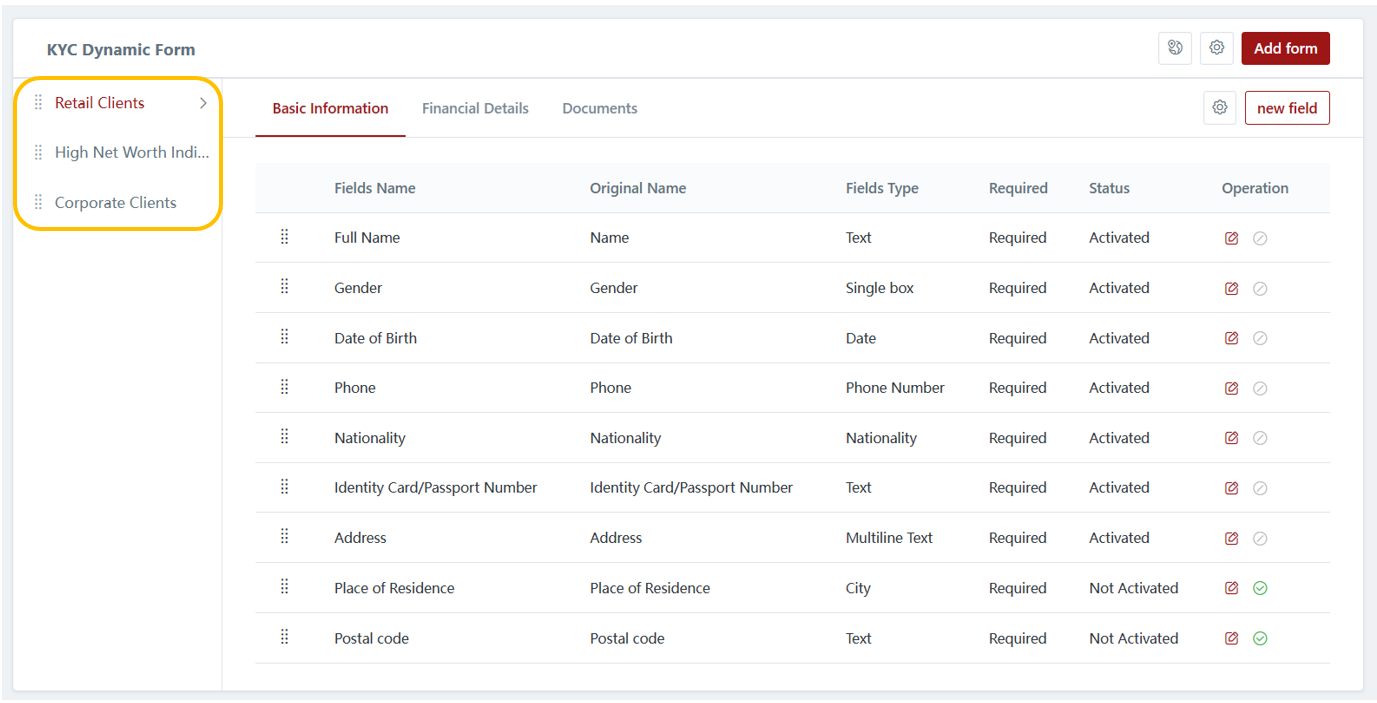Switch to the Financial Details tab
Image resolution: width=1377 pixels, height=703 pixels.
point(475,108)
